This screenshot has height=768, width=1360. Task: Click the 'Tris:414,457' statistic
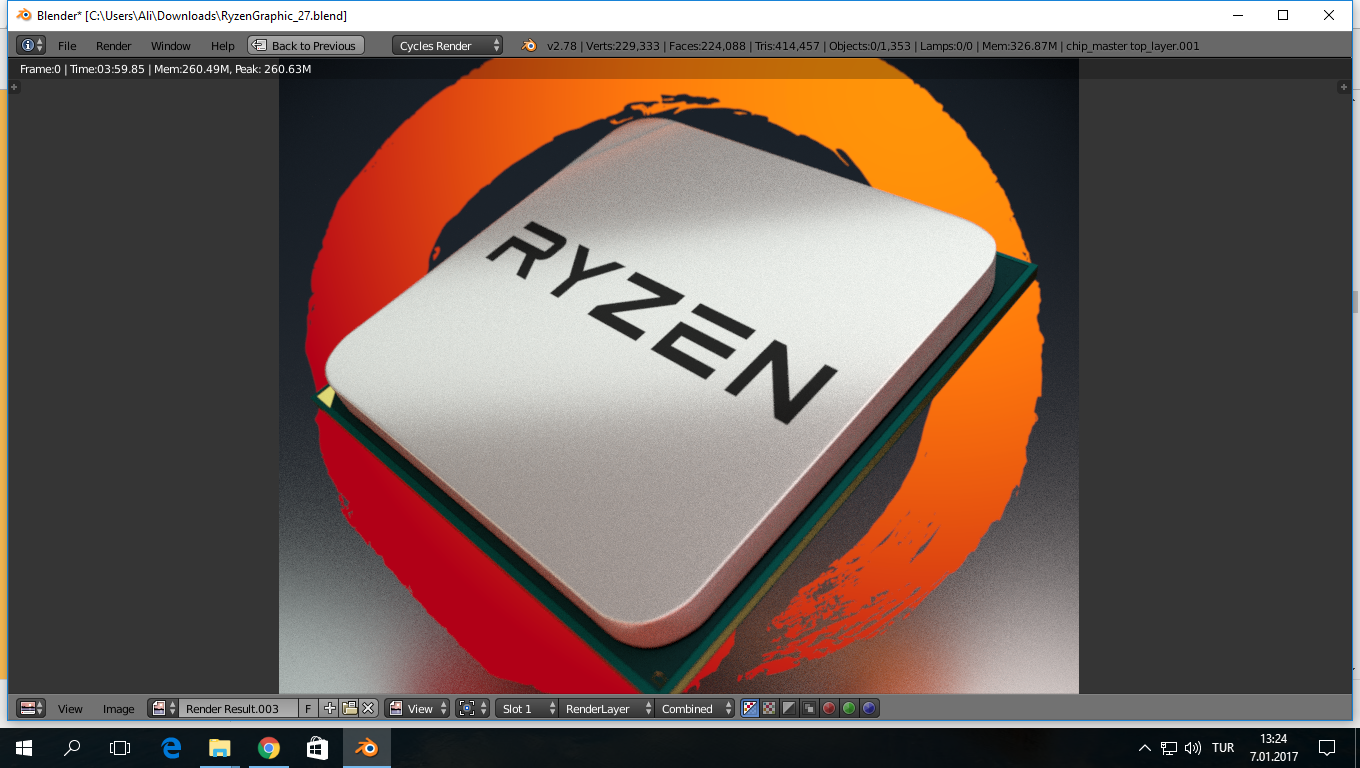tap(788, 46)
